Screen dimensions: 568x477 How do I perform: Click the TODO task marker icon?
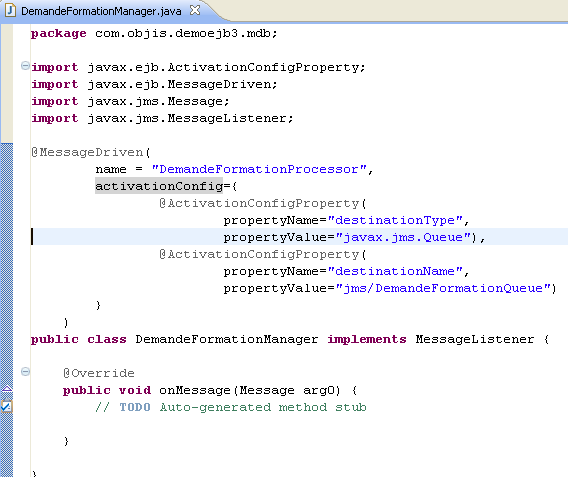point(7,406)
